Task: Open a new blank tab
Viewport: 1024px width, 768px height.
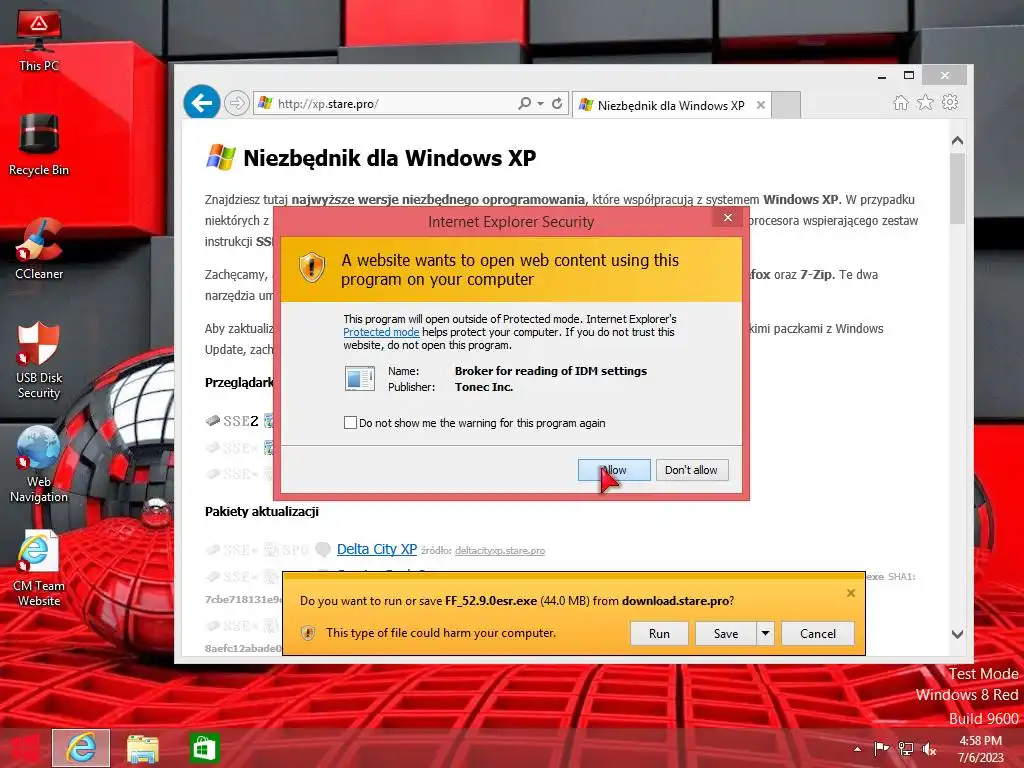Action: [786, 105]
